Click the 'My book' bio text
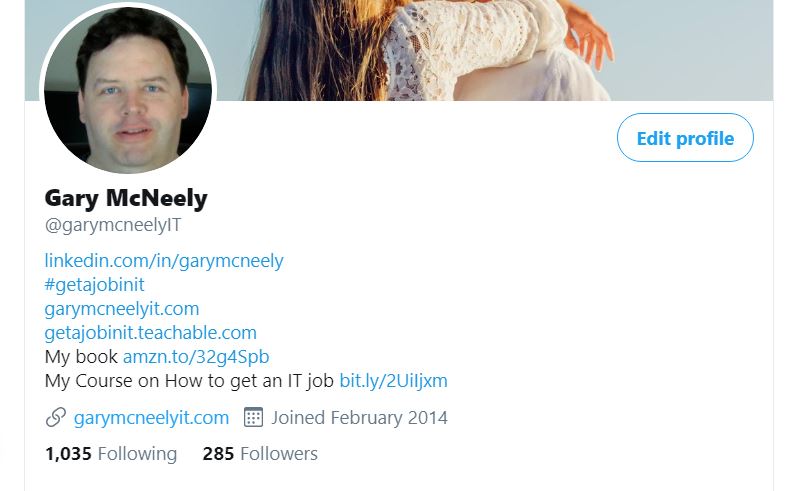 (81, 357)
